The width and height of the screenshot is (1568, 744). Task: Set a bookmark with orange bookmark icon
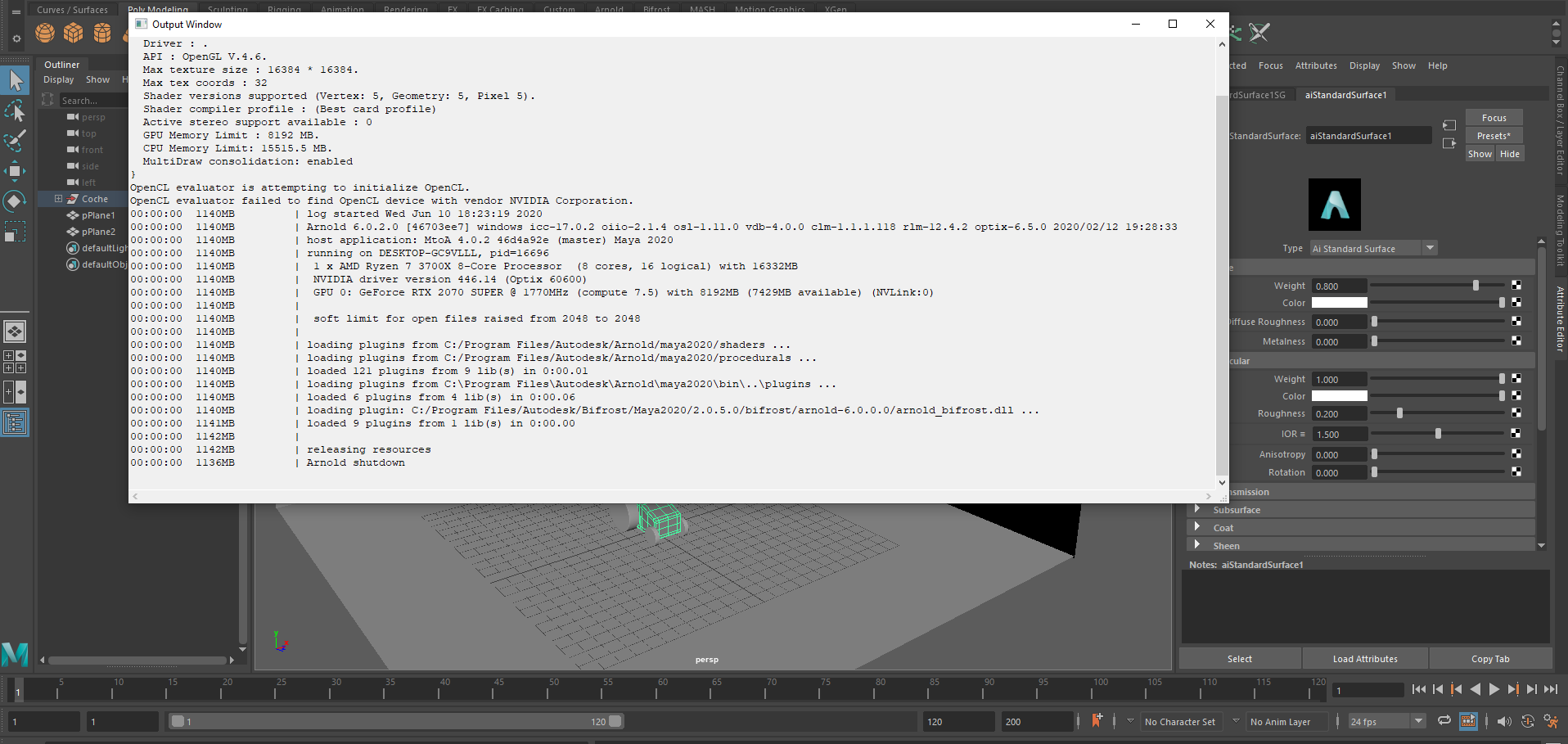(x=1097, y=720)
